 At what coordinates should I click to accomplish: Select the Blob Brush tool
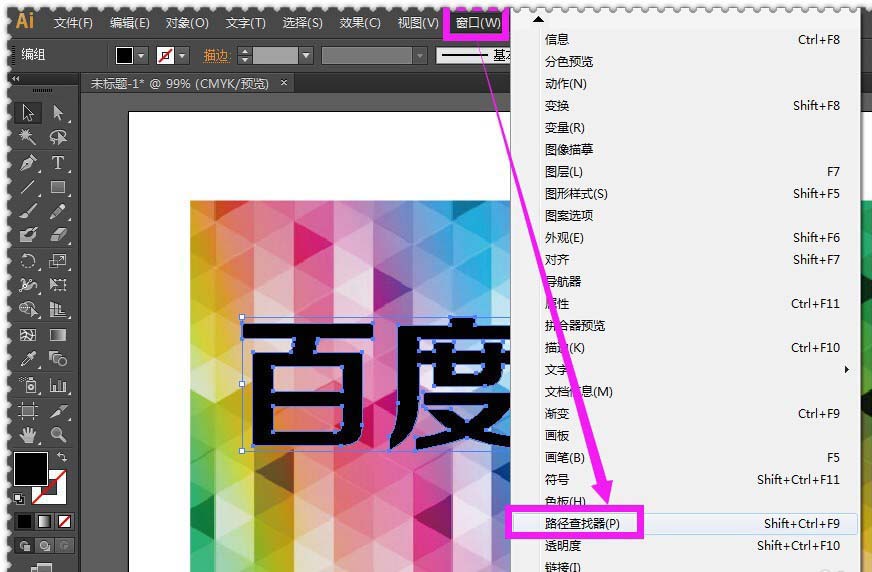pos(28,235)
